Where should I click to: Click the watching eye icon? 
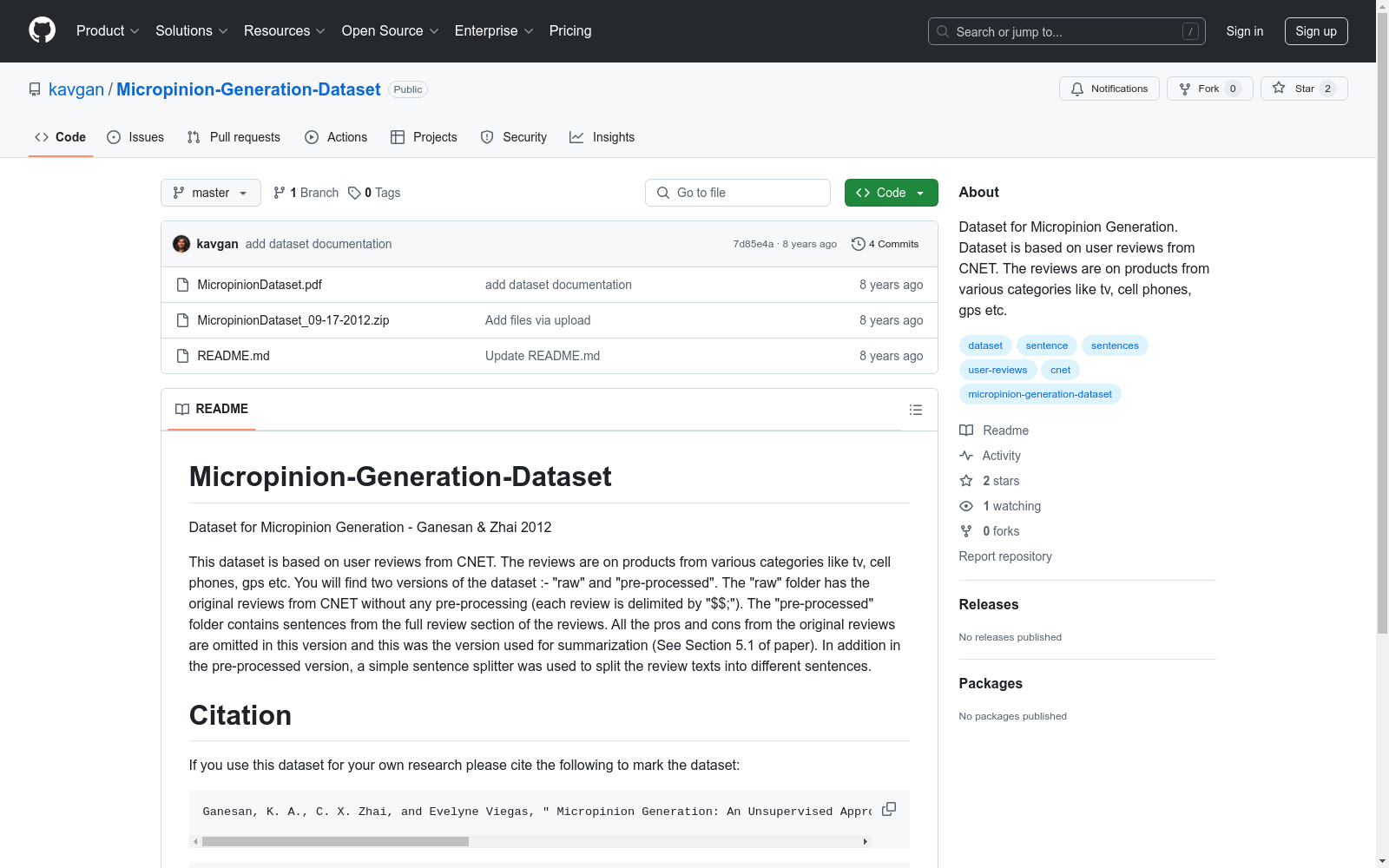click(966, 506)
